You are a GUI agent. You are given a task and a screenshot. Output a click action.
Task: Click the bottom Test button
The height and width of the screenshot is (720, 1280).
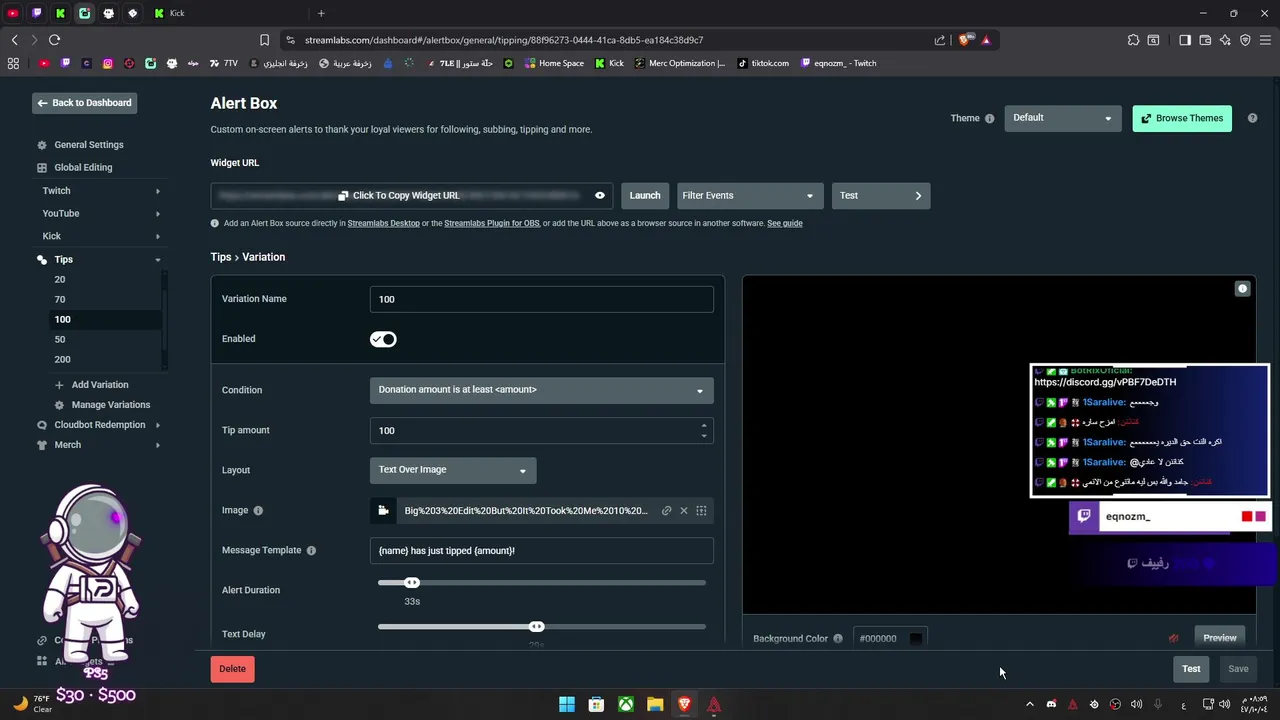click(1191, 669)
